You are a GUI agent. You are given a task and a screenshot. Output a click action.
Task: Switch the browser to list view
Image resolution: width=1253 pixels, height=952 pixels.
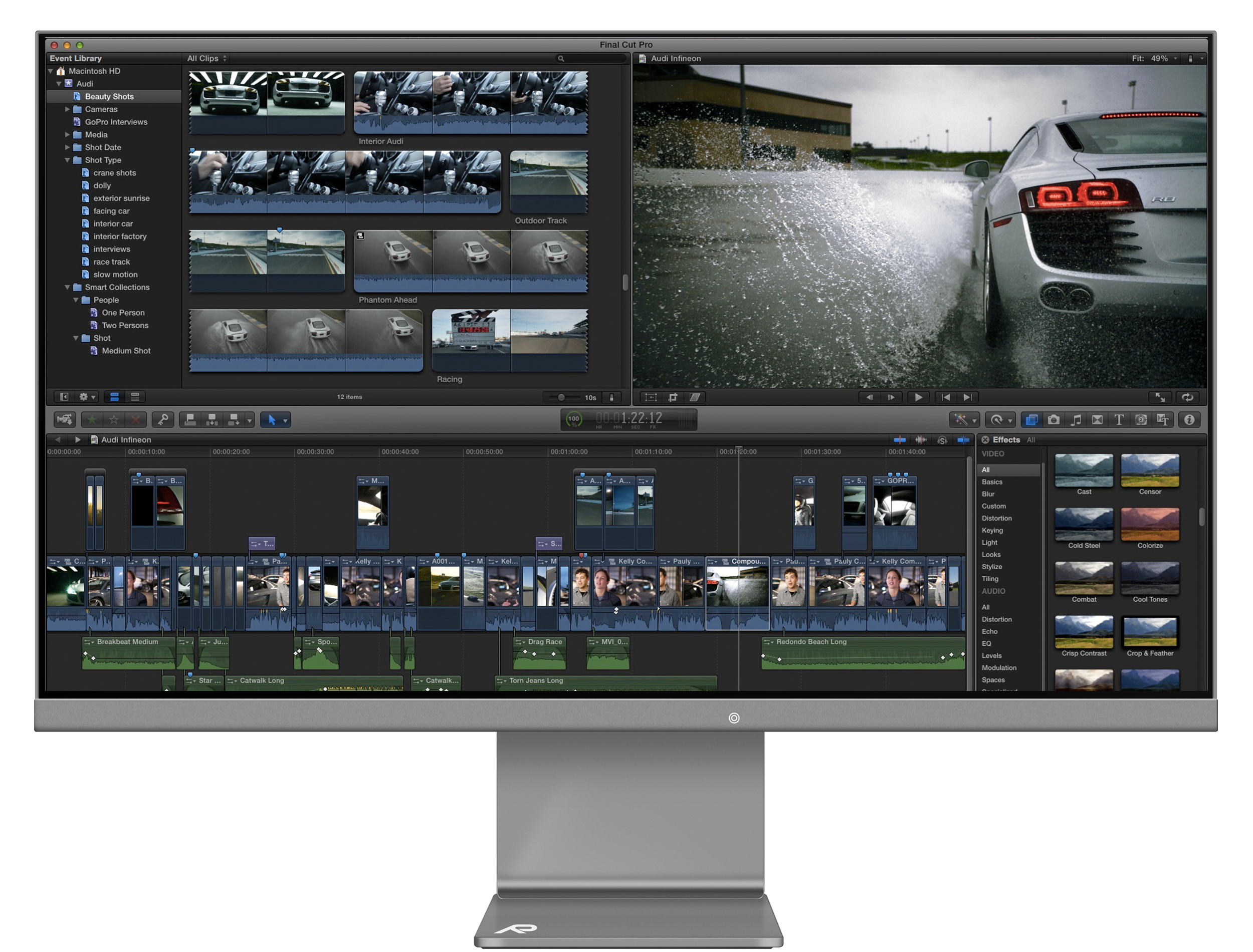tap(135, 397)
